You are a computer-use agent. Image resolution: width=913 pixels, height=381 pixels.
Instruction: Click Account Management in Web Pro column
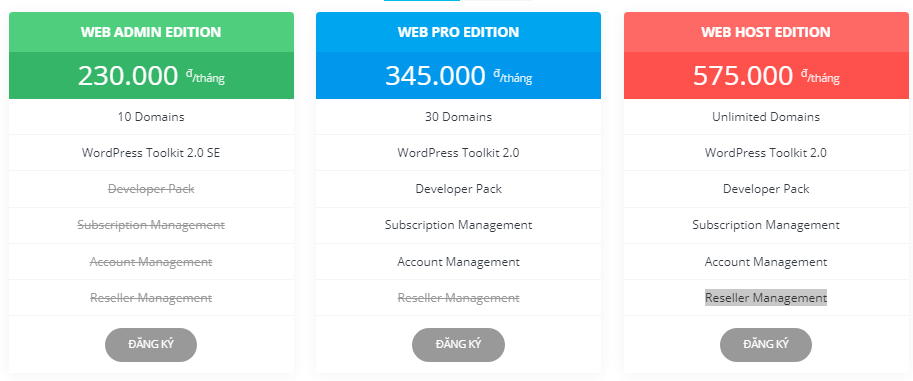point(458,262)
